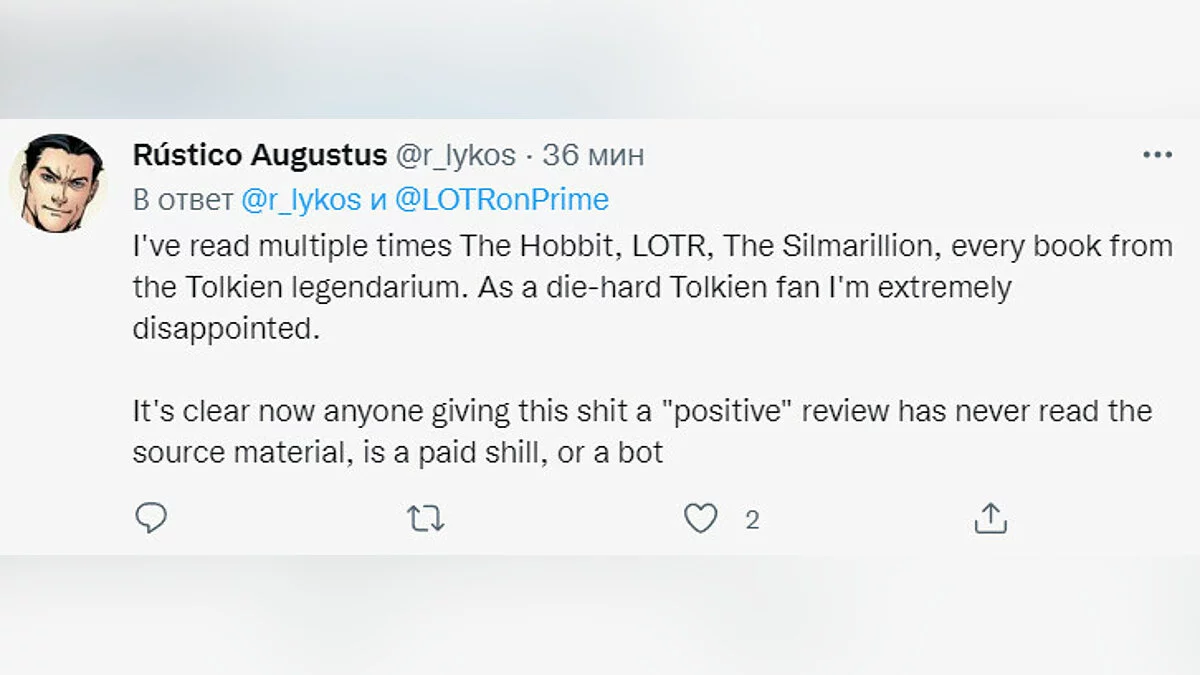Click the reply speech bubble icon
1200x675 pixels.
pos(150,518)
